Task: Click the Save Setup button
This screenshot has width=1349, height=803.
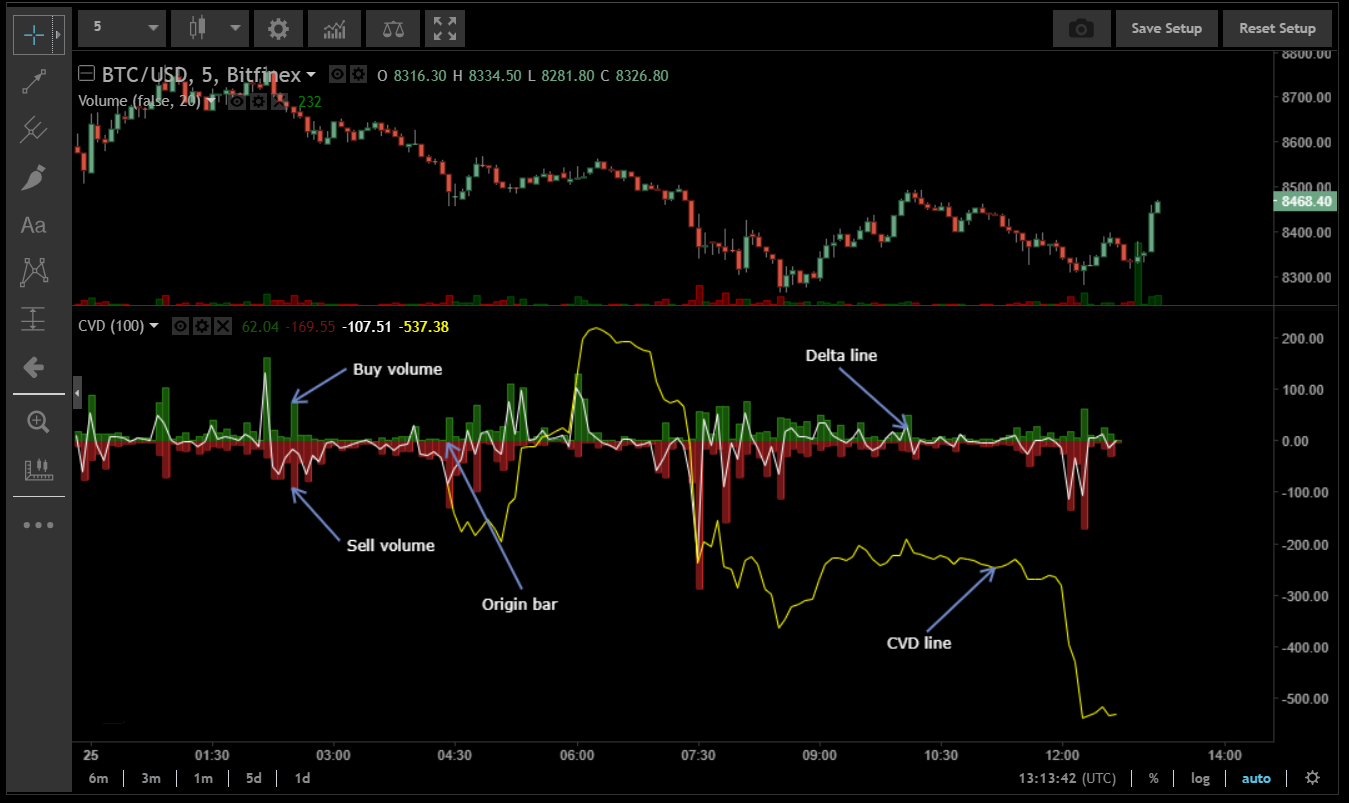Action: click(1166, 29)
